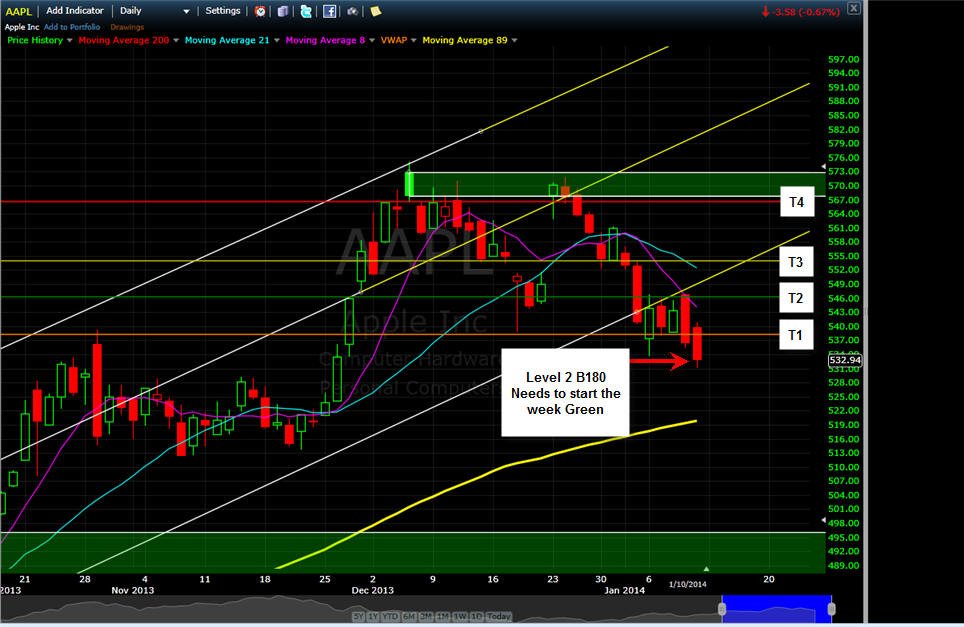This screenshot has width=964, height=627.
Task: Close the chart with X icon
Action: click(854, 8)
